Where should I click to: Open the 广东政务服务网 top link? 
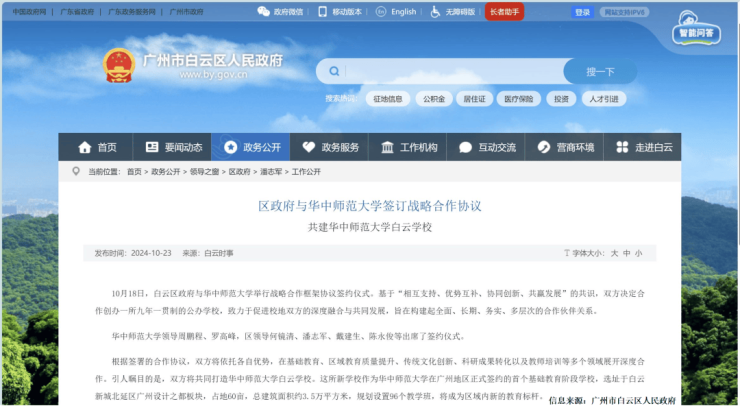click(132, 12)
